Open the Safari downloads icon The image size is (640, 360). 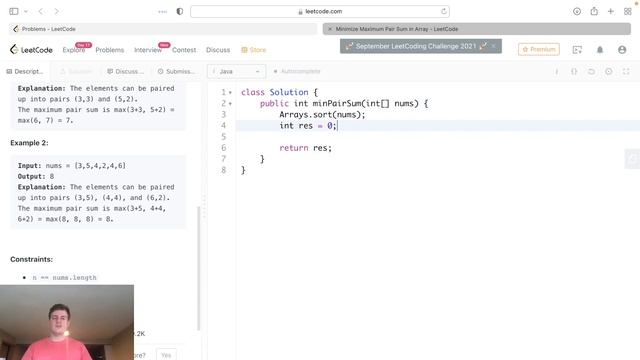pyautogui.click(x=577, y=11)
